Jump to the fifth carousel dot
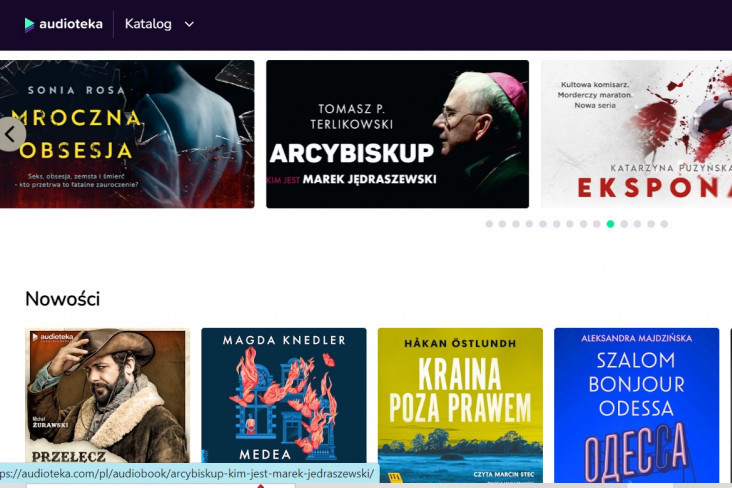This screenshot has width=732, height=488. 543,224
